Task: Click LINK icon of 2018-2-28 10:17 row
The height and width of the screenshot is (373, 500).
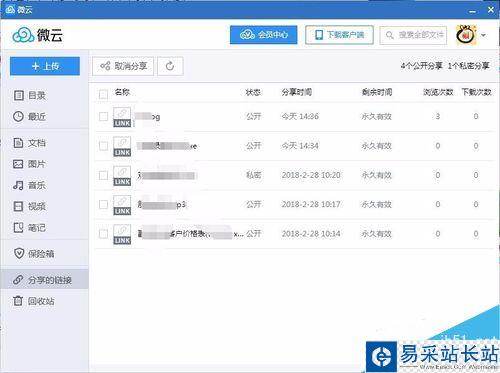Action: coord(122,205)
